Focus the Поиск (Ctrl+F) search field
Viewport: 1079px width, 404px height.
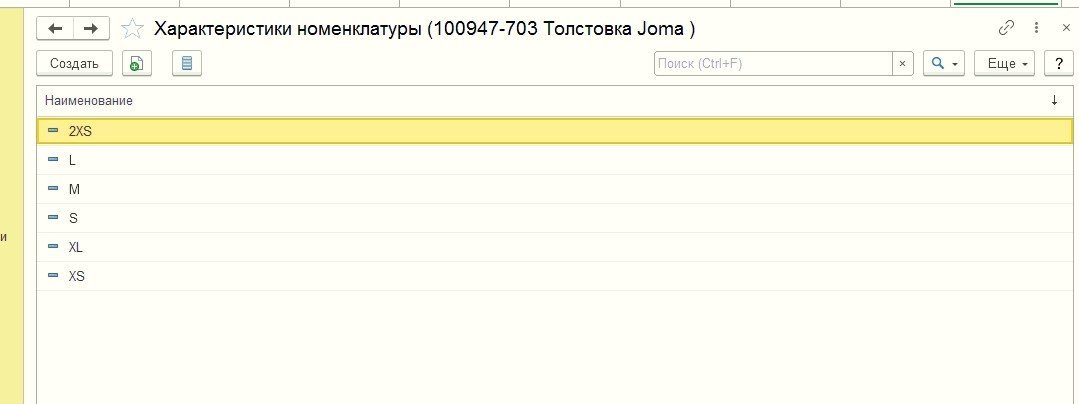coord(773,63)
